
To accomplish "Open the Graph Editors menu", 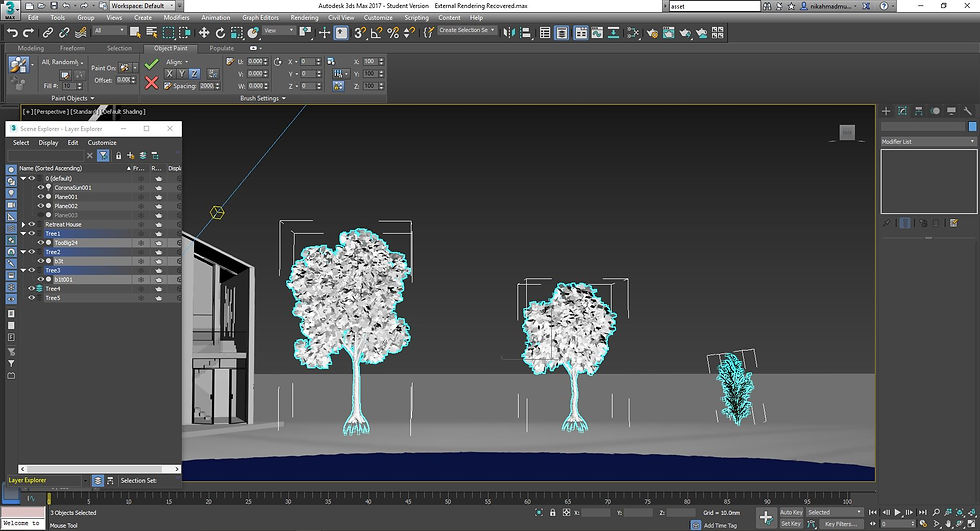I will (261, 17).
